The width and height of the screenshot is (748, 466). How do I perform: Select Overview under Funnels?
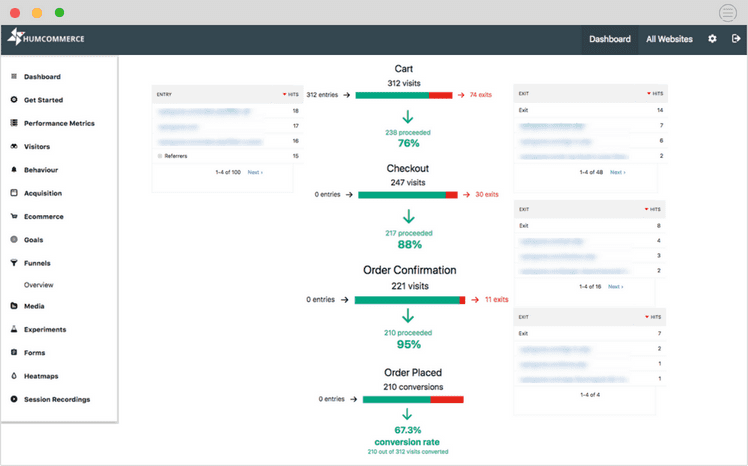[38, 285]
